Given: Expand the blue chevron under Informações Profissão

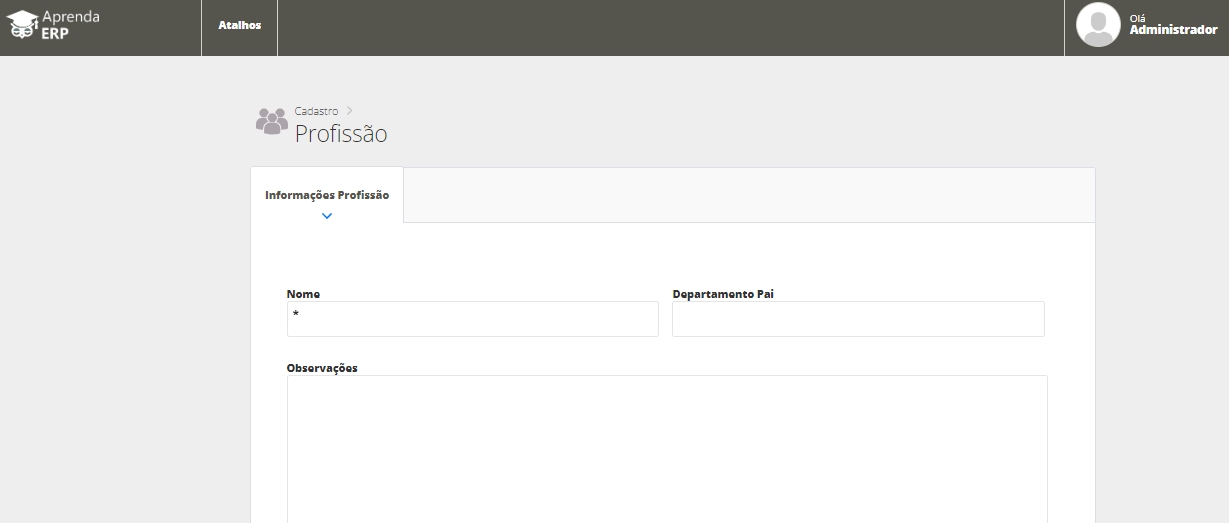Looking at the screenshot, I should point(327,216).
